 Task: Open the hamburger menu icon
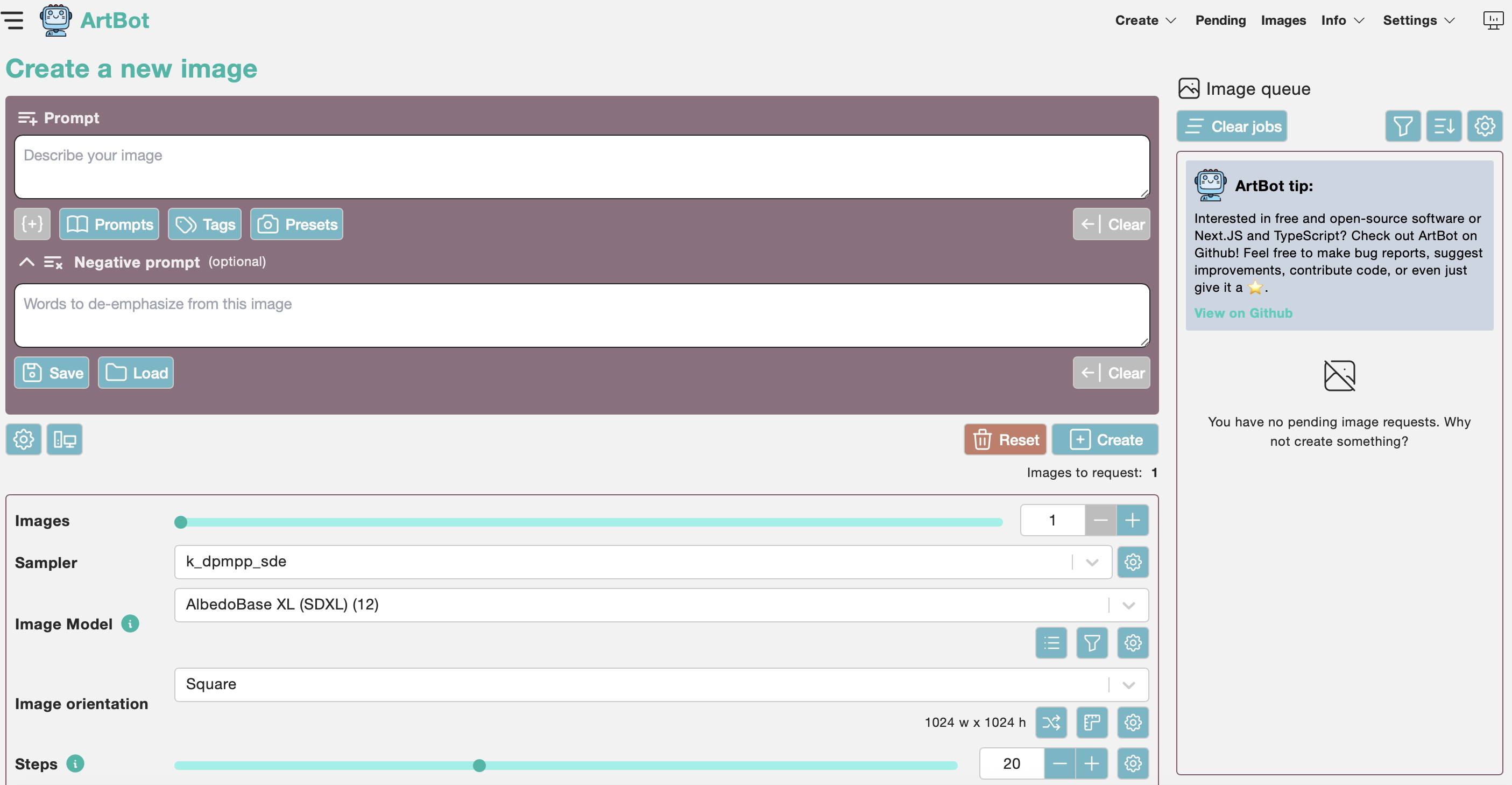coord(13,20)
